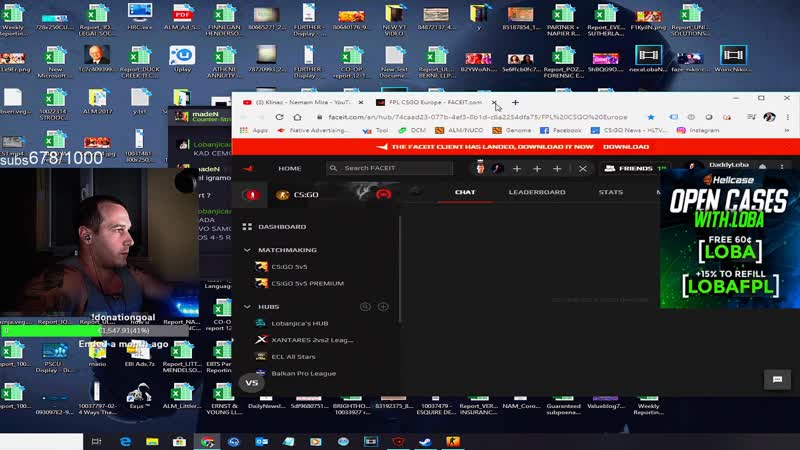Click the red circular icon left of CS:GO

[251, 195]
